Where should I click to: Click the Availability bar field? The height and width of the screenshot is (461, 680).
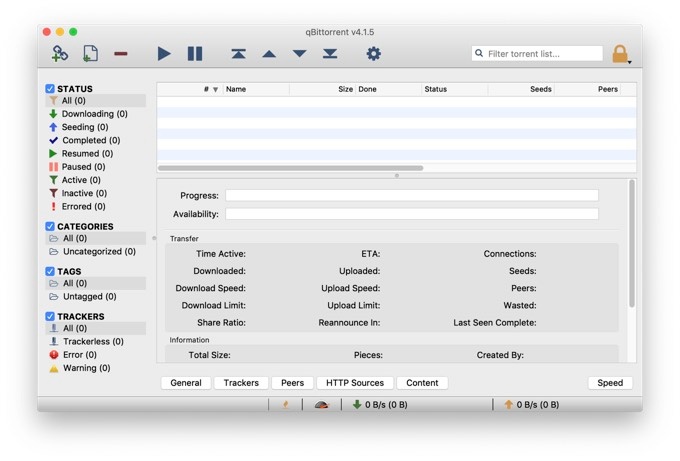coord(412,214)
